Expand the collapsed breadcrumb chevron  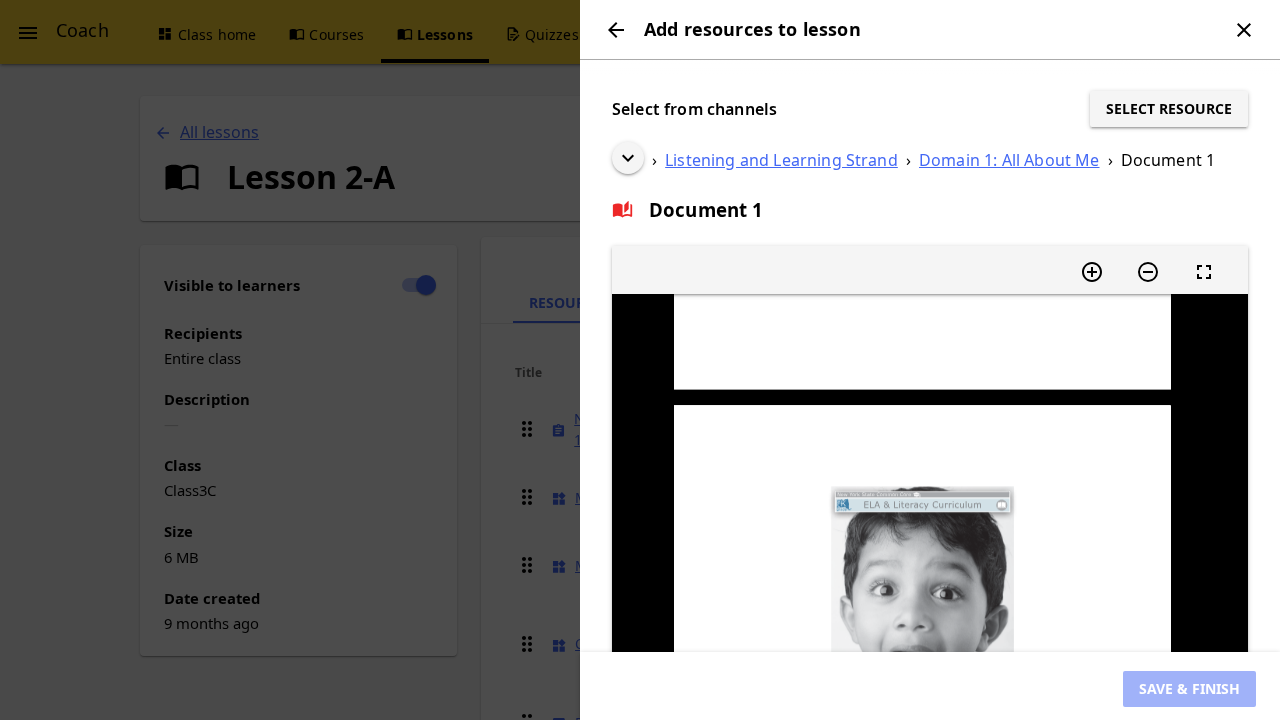[628, 158]
